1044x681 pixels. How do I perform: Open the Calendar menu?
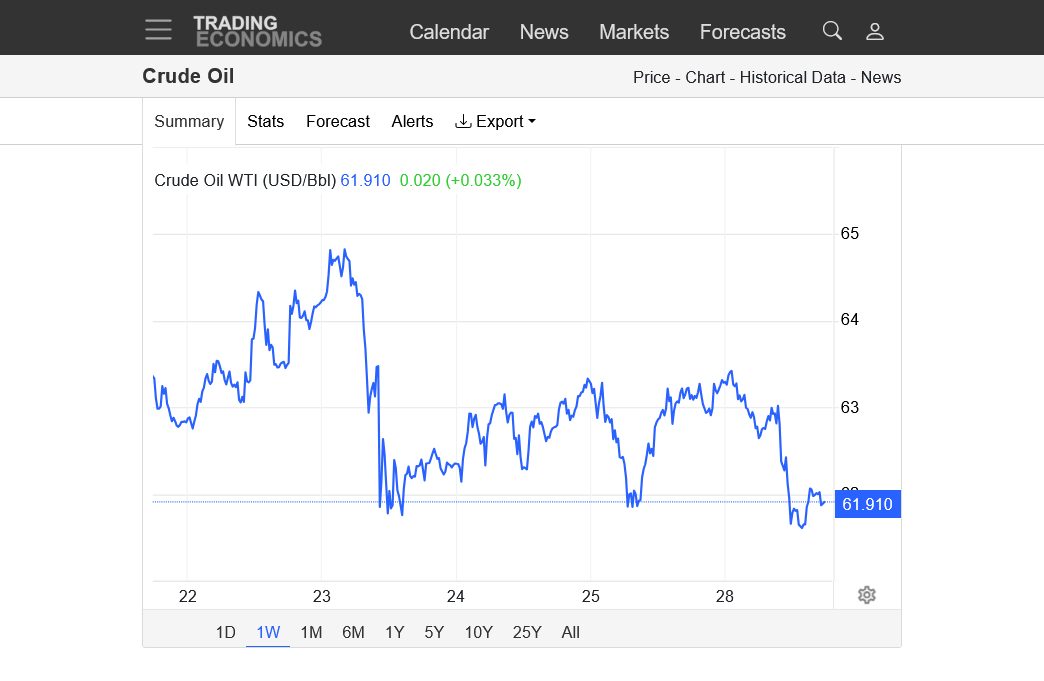[x=449, y=32]
